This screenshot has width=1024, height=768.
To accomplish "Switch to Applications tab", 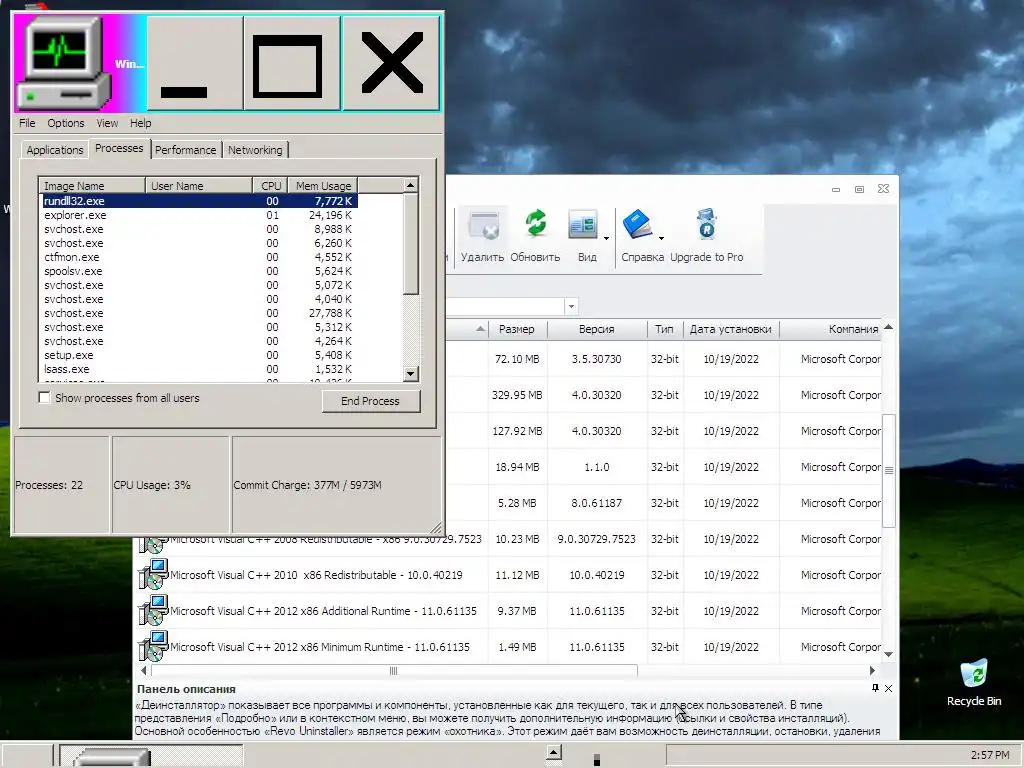I will pos(55,150).
